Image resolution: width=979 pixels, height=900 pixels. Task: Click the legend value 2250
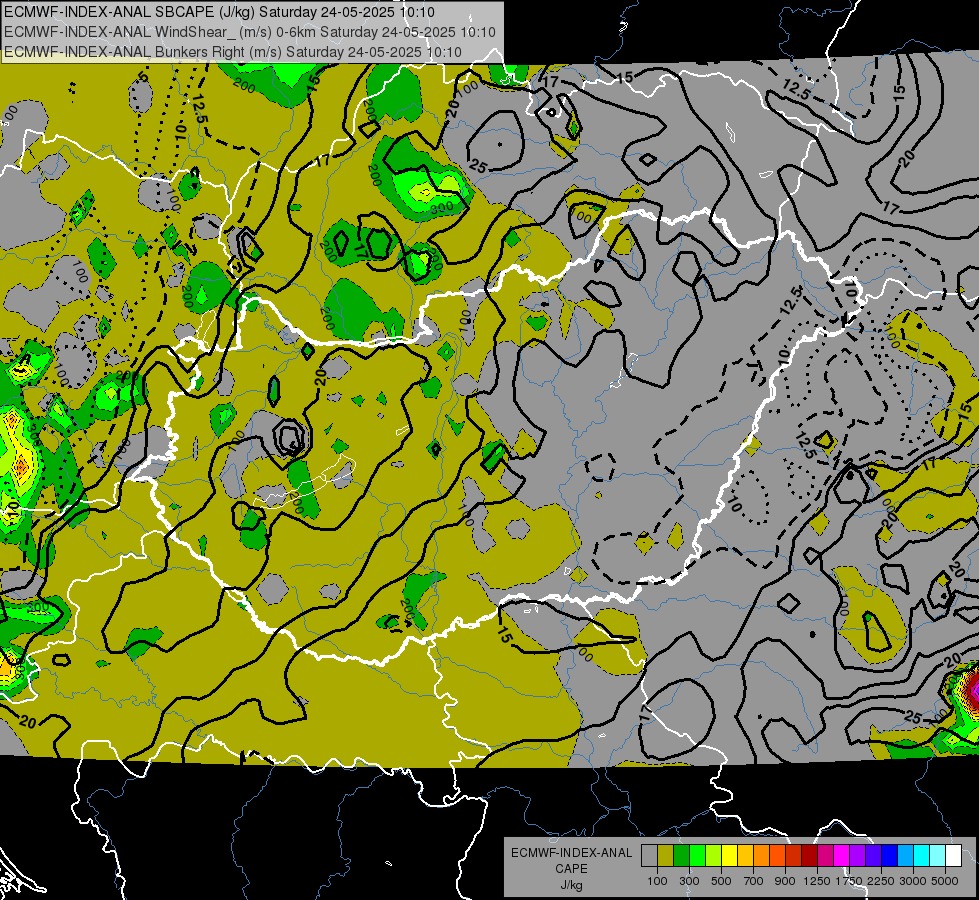tap(882, 881)
